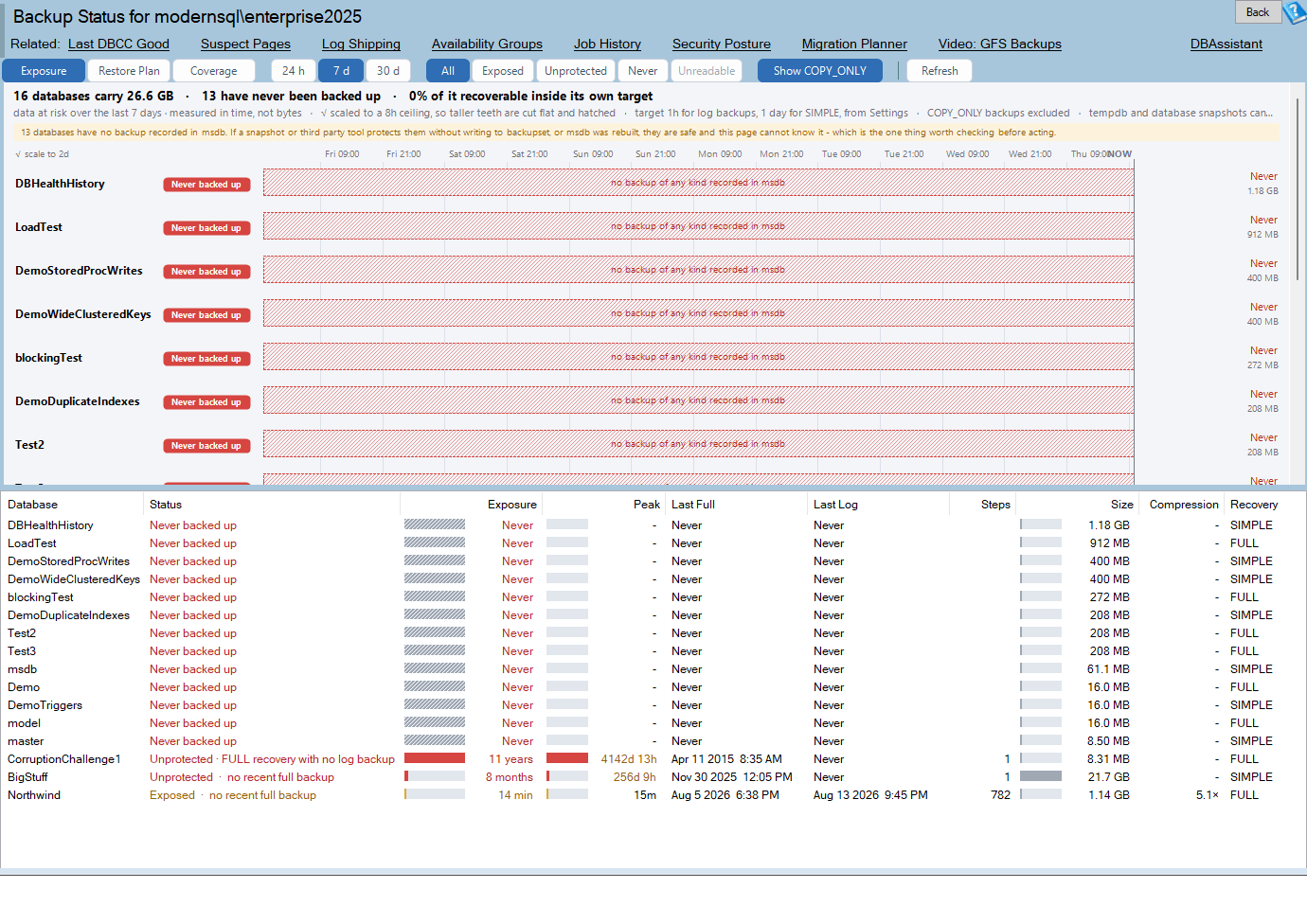This screenshot has height=924, width=1307.
Task: Click the NOW marker on the timeline
Action: pos(1119,154)
